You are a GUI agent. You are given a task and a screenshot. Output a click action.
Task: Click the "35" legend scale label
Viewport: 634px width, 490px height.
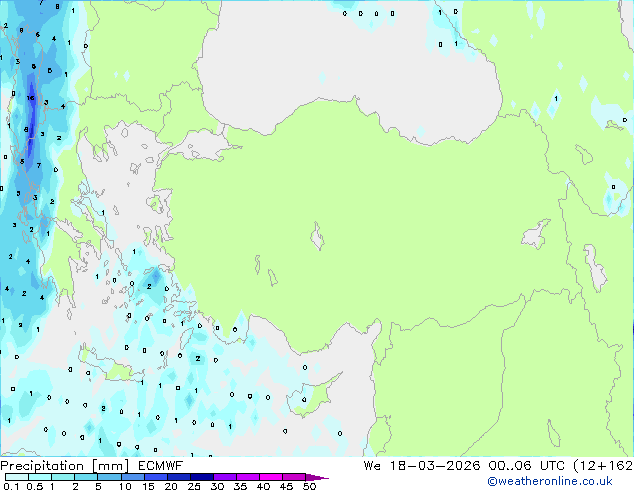[240, 486]
